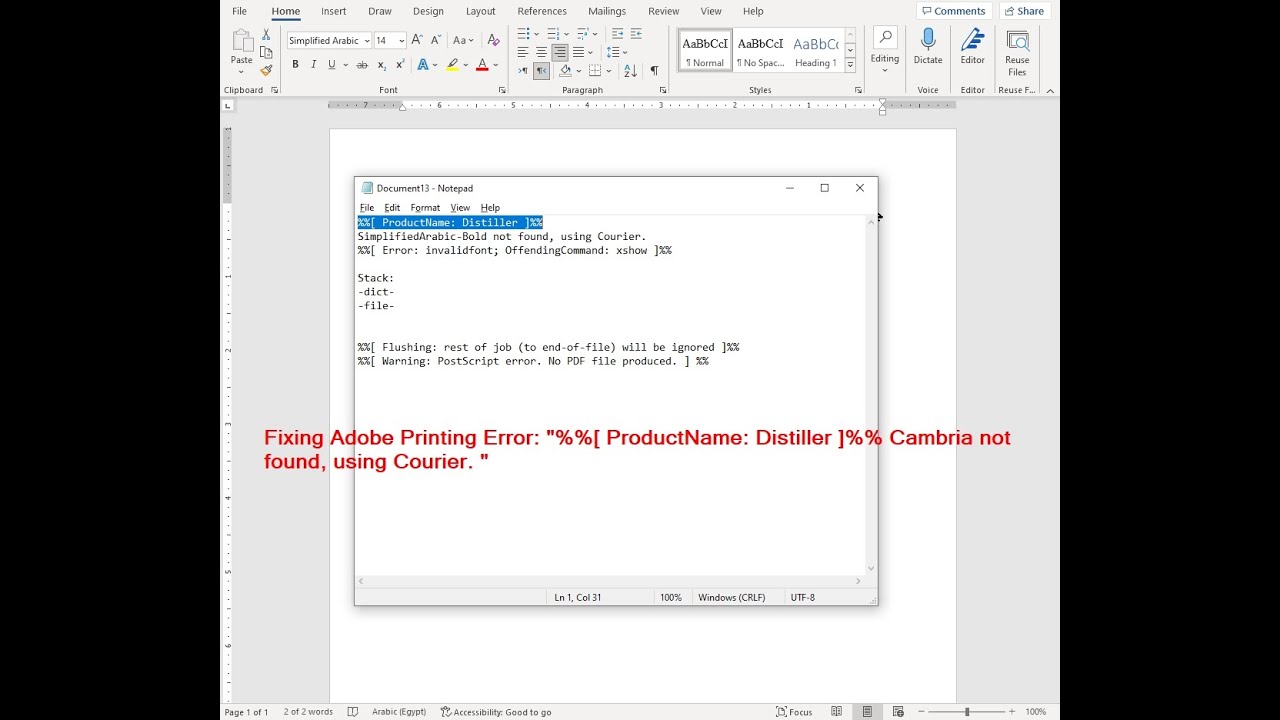Click the Shading paint bucket icon
This screenshot has height=720, width=1280.
(565, 71)
